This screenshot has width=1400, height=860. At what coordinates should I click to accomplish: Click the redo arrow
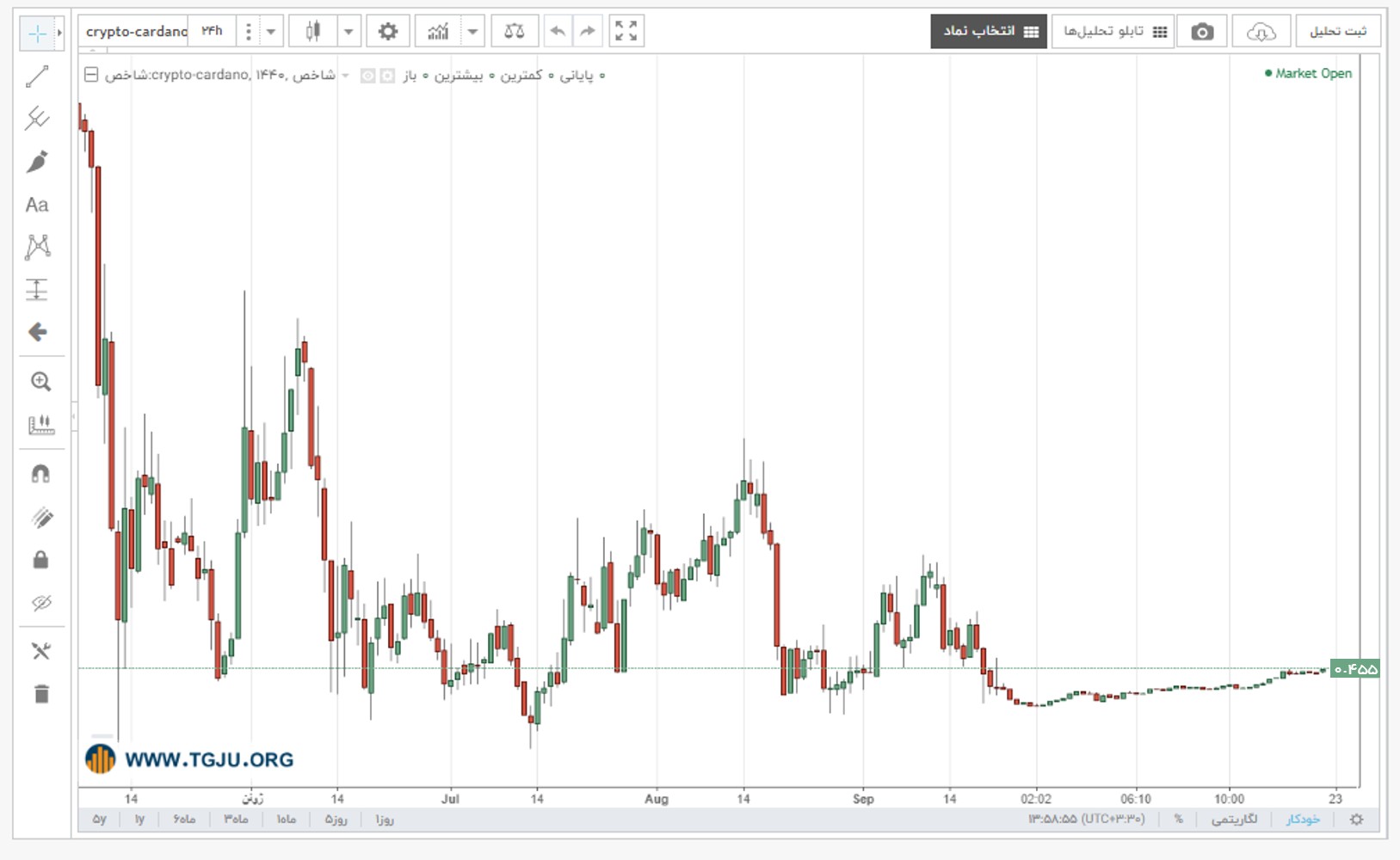(x=588, y=32)
